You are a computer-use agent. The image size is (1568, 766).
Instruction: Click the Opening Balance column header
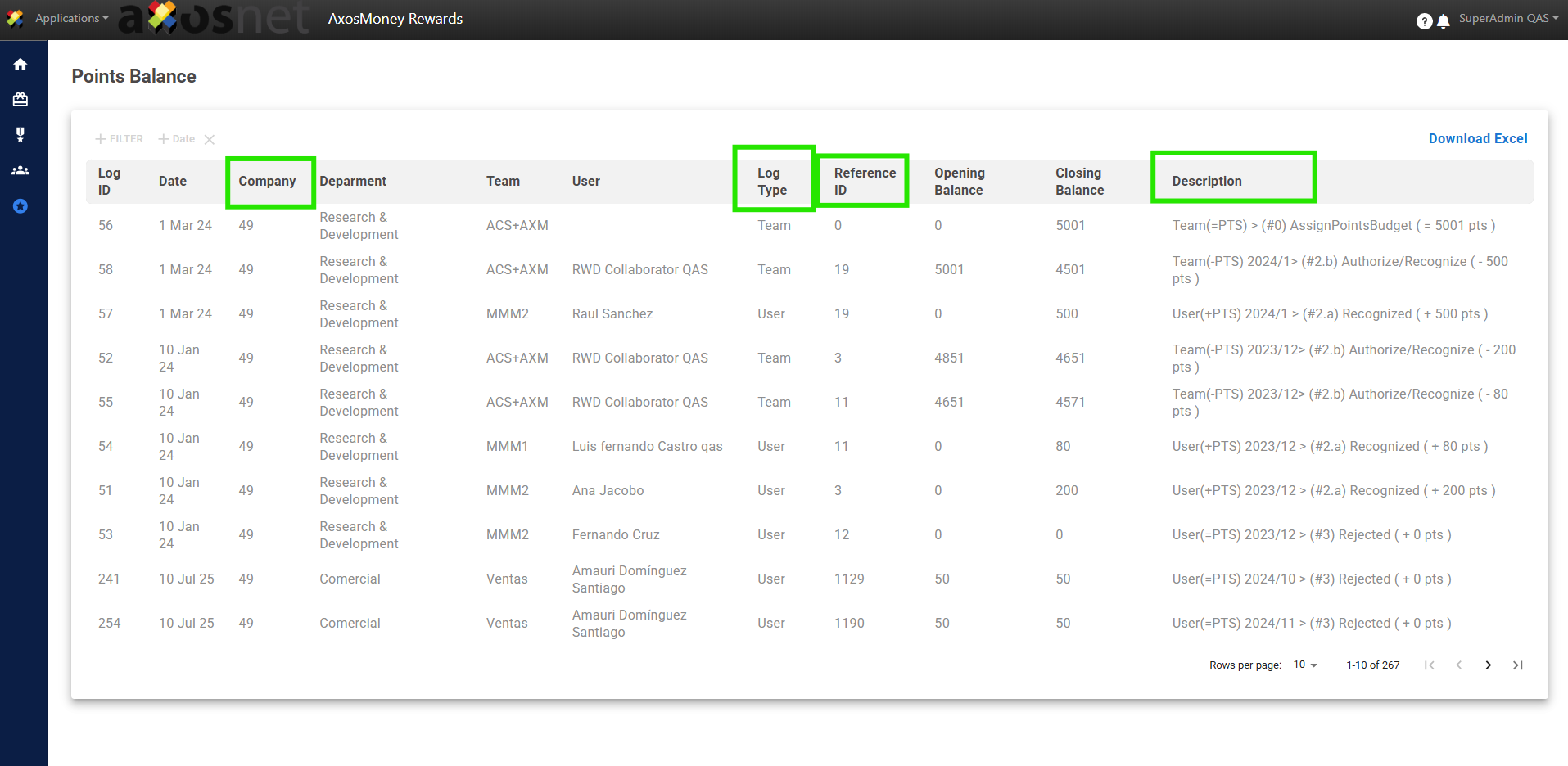pyautogui.click(x=959, y=182)
